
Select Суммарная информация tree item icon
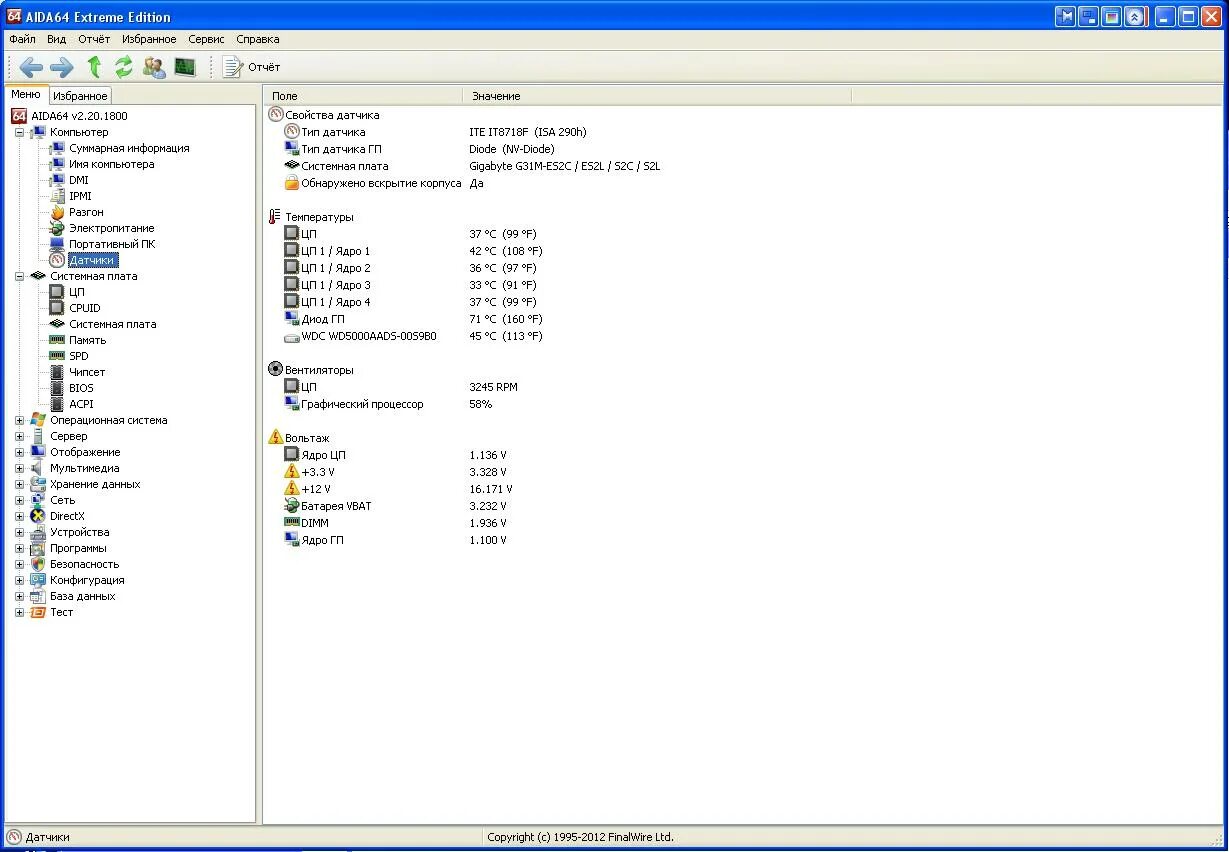[x=57, y=148]
